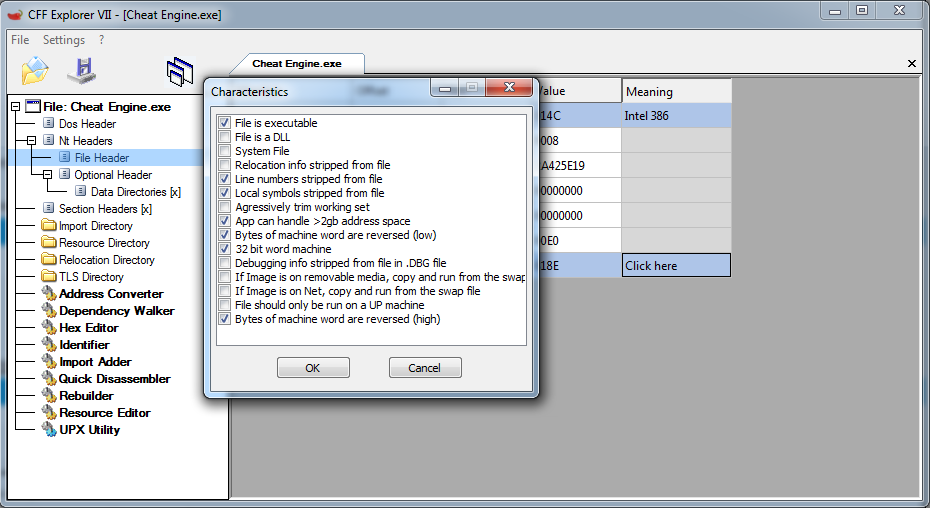The height and width of the screenshot is (508, 930).
Task: Click the CFF Explorer title bar icon
Action: [x=14, y=14]
